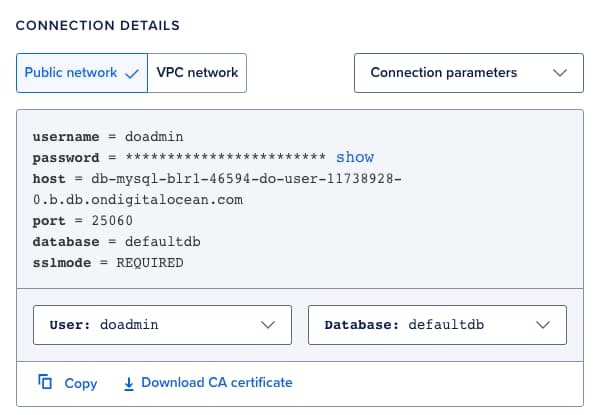
Task: Click the database defaultdb value in parameters
Action: [x=163, y=241]
